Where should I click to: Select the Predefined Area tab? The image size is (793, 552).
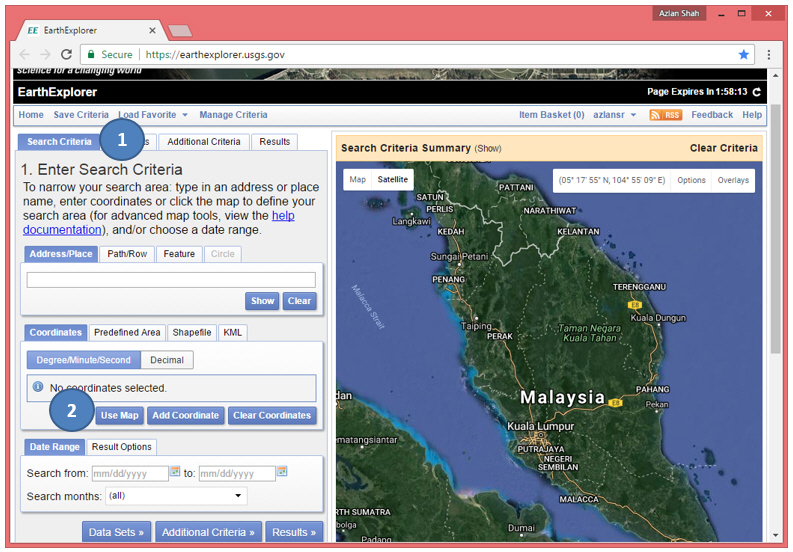pos(127,332)
